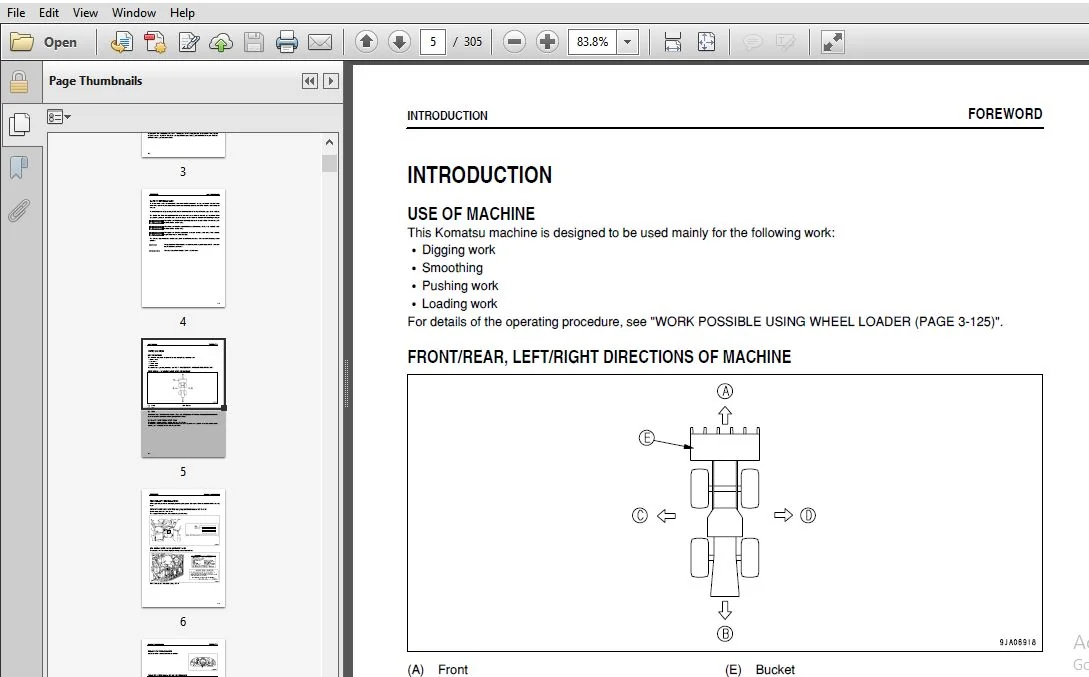The image size is (1089, 677).
Task: Click the zoom value field showing 83.8%
Action: tap(592, 42)
